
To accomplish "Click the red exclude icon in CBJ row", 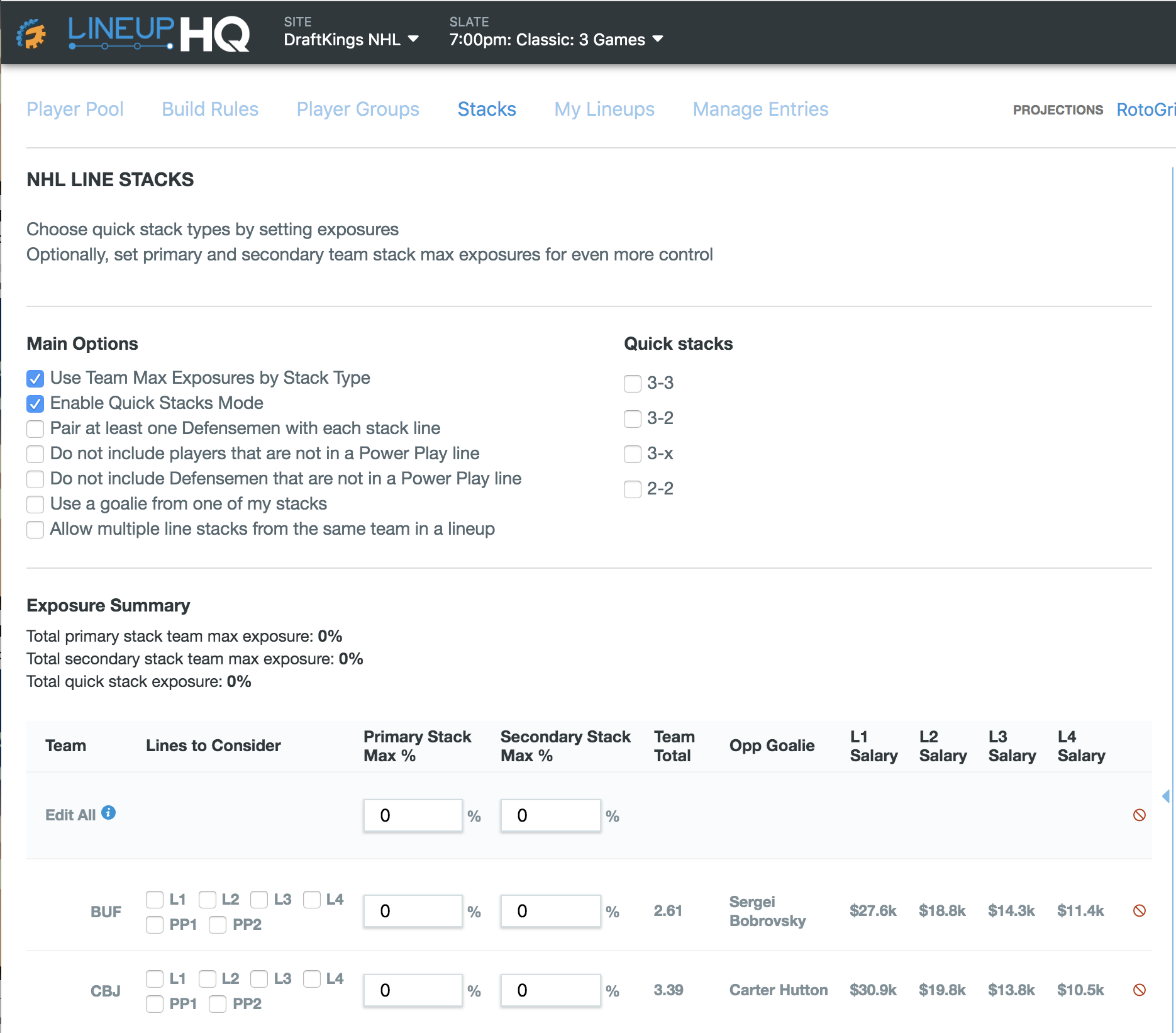I will 1139,990.
